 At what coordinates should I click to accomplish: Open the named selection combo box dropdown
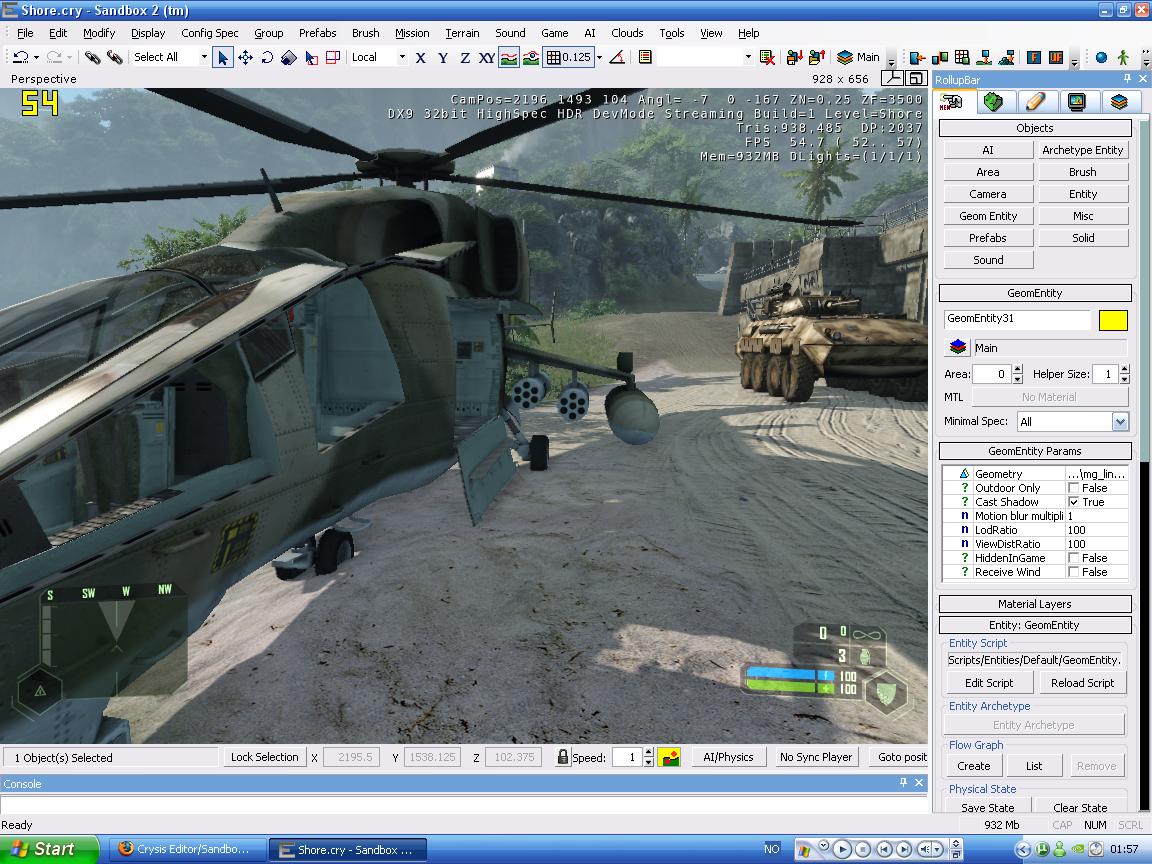[748, 57]
